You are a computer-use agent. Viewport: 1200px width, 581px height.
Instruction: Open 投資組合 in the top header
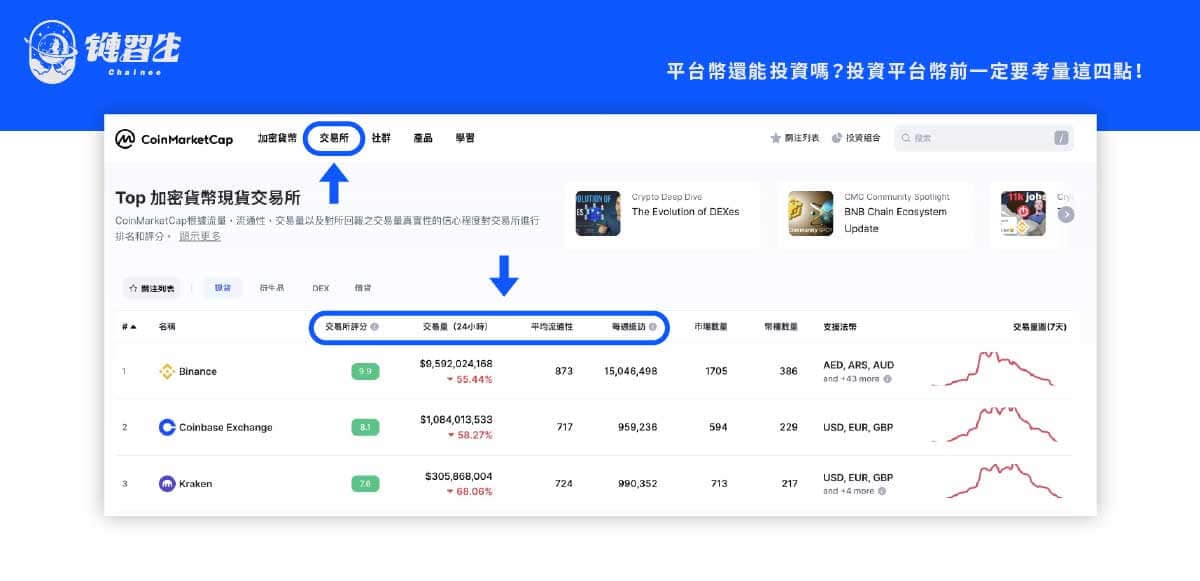point(863,138)
